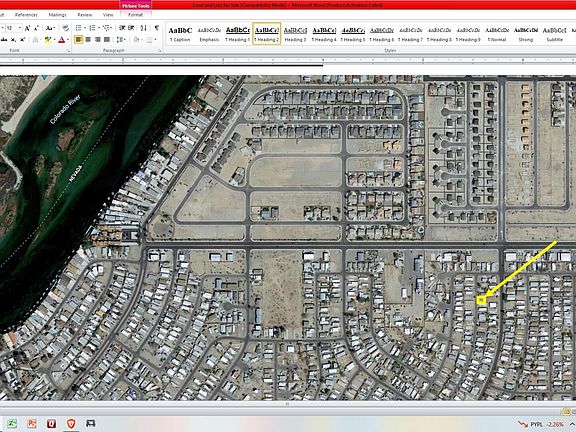Apply the Caption style
The image size is (576, 432).
coord(180,34)
